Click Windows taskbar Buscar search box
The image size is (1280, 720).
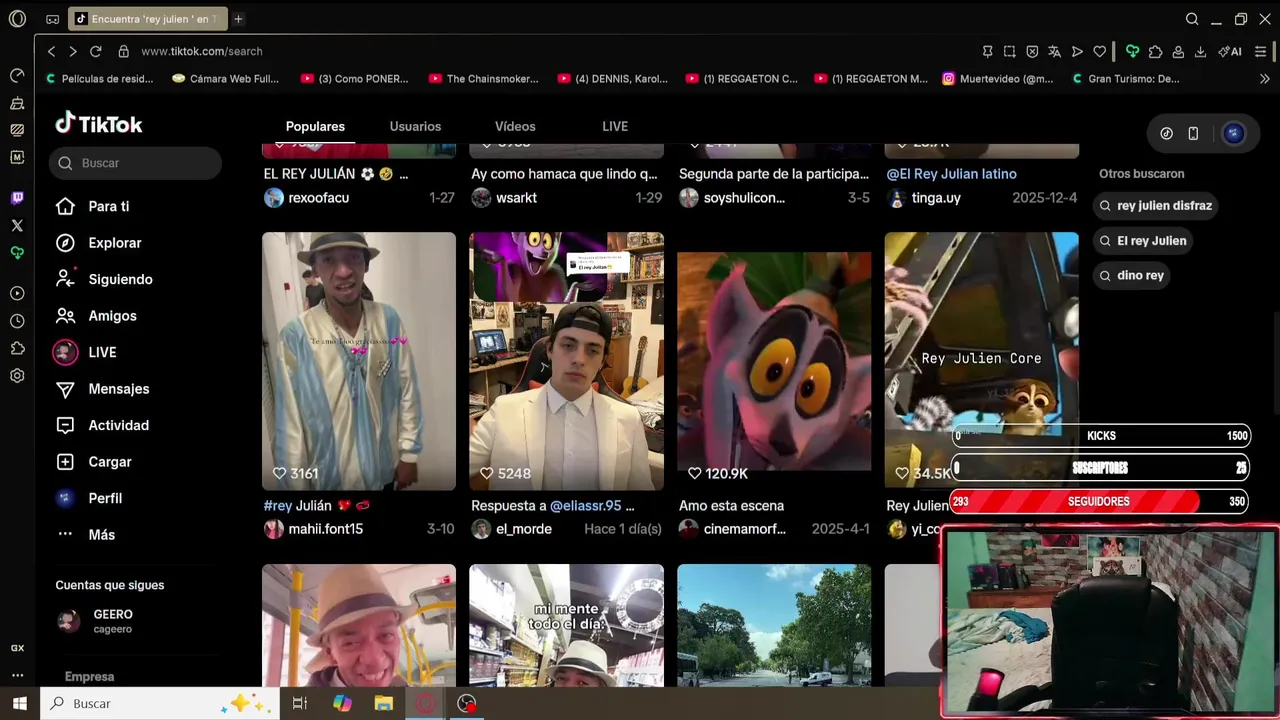(x=160, y=704)
